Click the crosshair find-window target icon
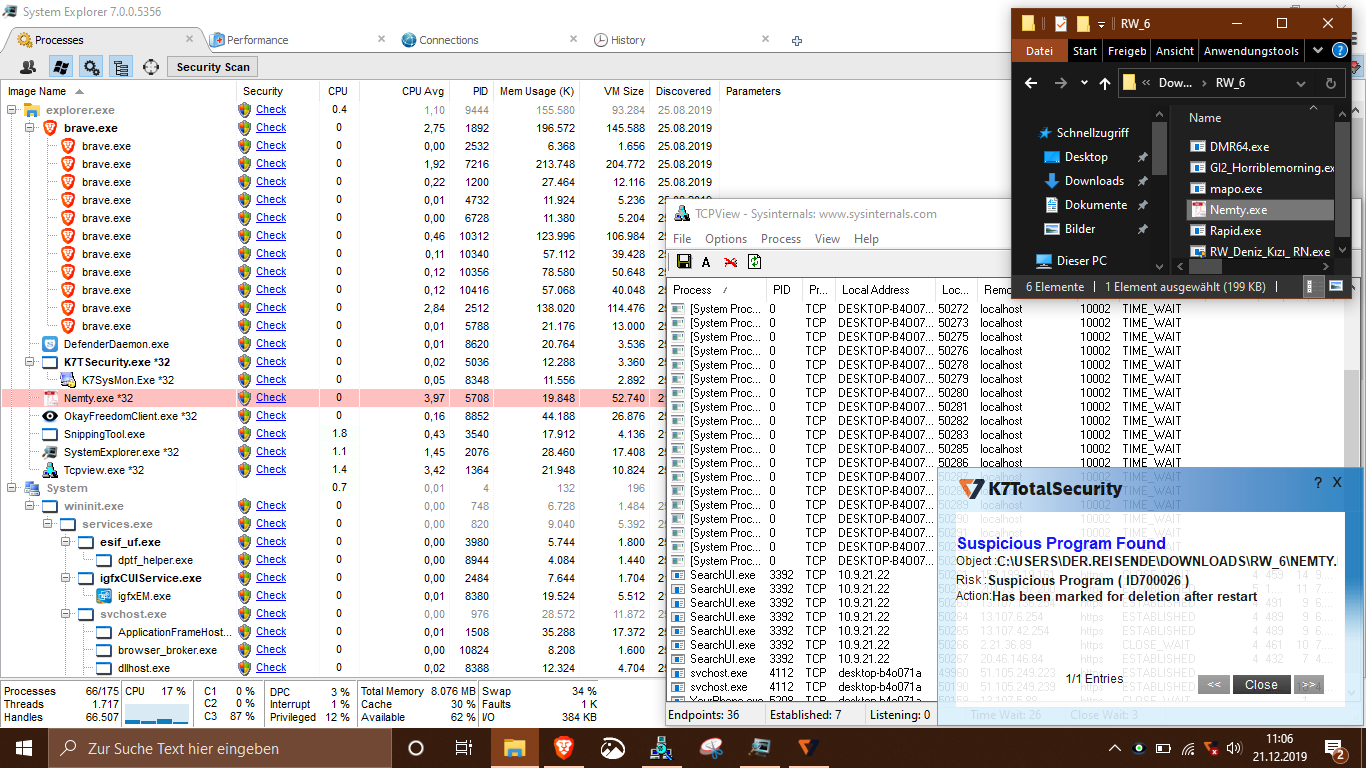The image size is (1366, 768). pos(151,67)
